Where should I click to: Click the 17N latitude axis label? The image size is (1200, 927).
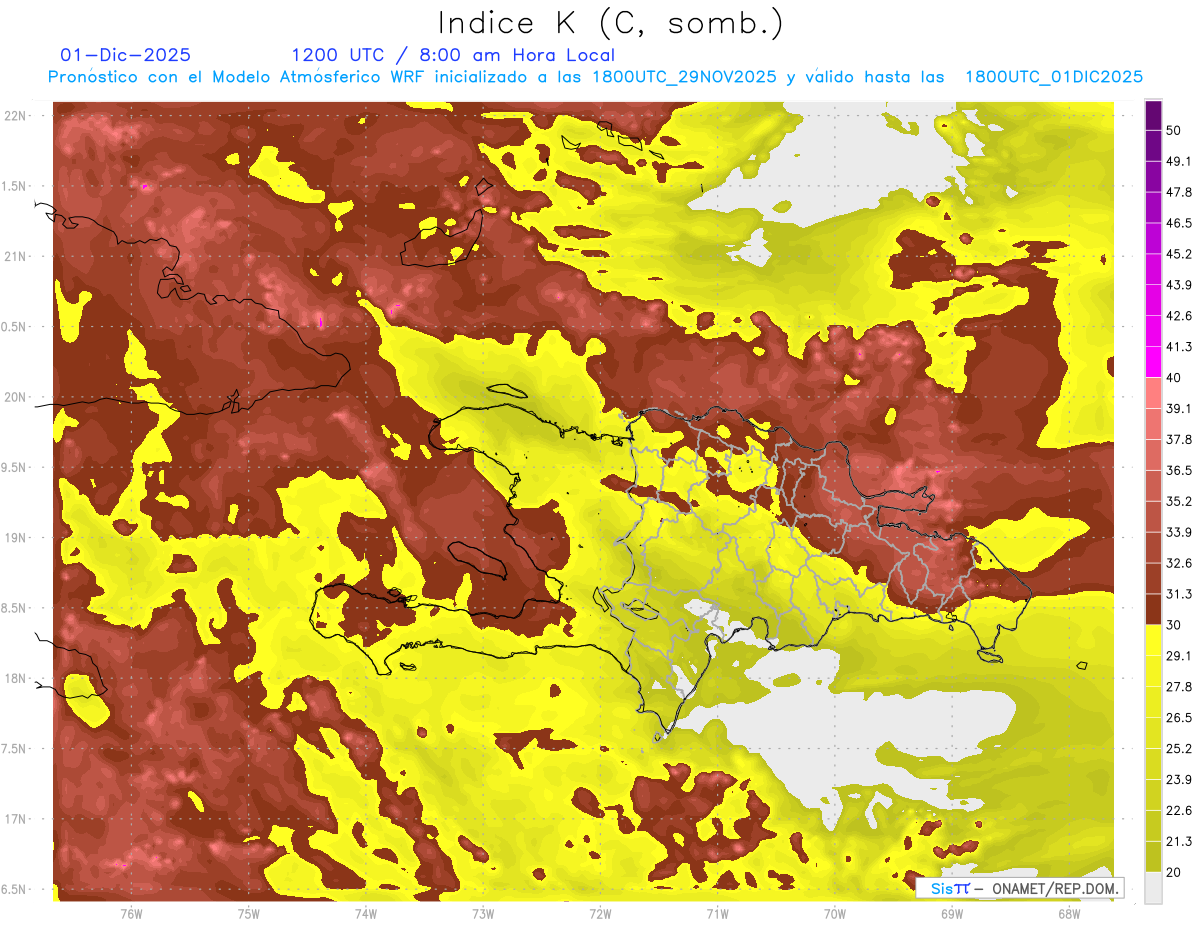coord(15,819)
